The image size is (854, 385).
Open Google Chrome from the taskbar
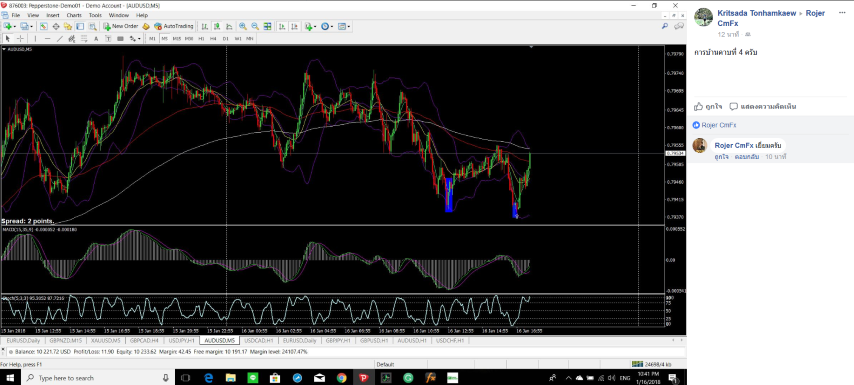point(341,377)
